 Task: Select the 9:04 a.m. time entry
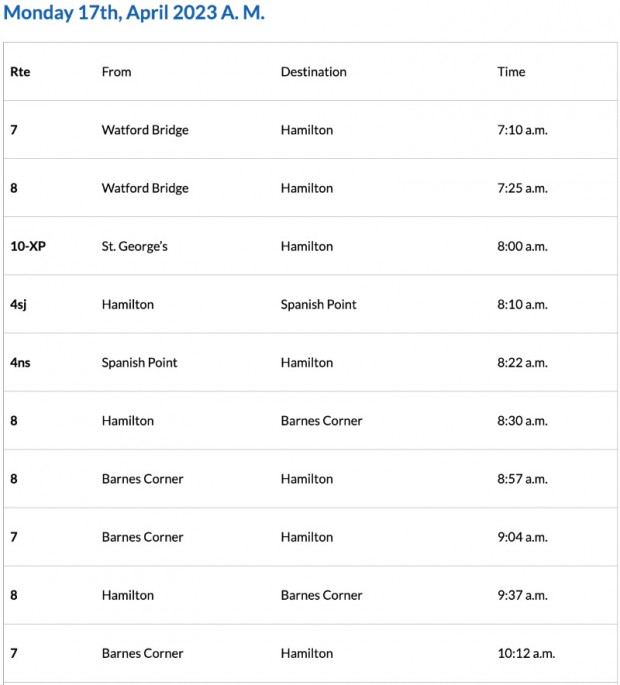(522, 537)
